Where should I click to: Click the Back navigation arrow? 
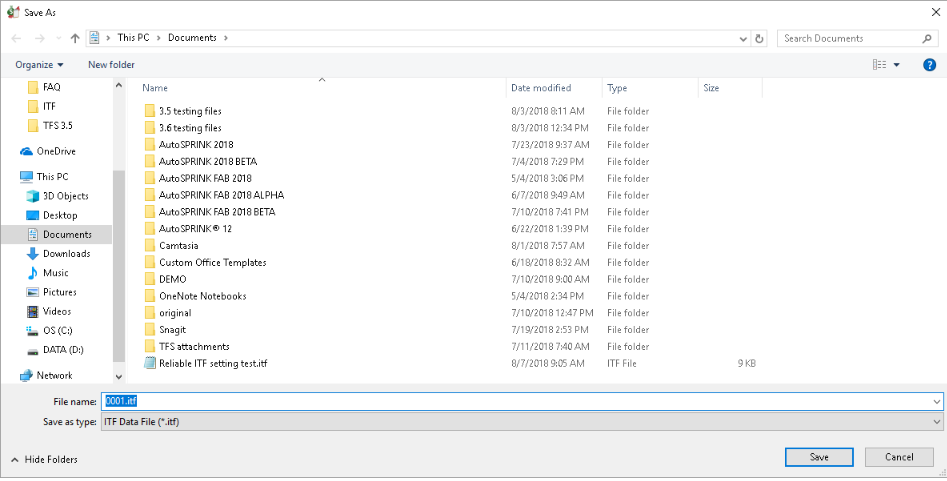point(16,38)
